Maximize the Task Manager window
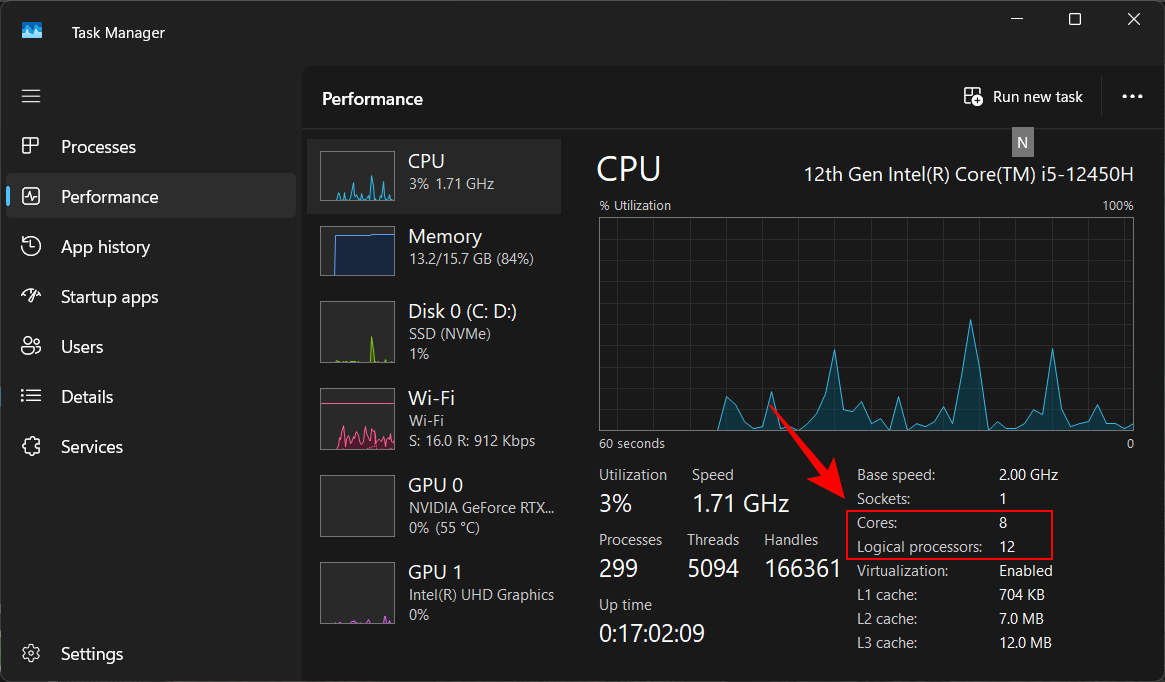1165x682 pixels. pyautogui.click(x=1074, y=19)
